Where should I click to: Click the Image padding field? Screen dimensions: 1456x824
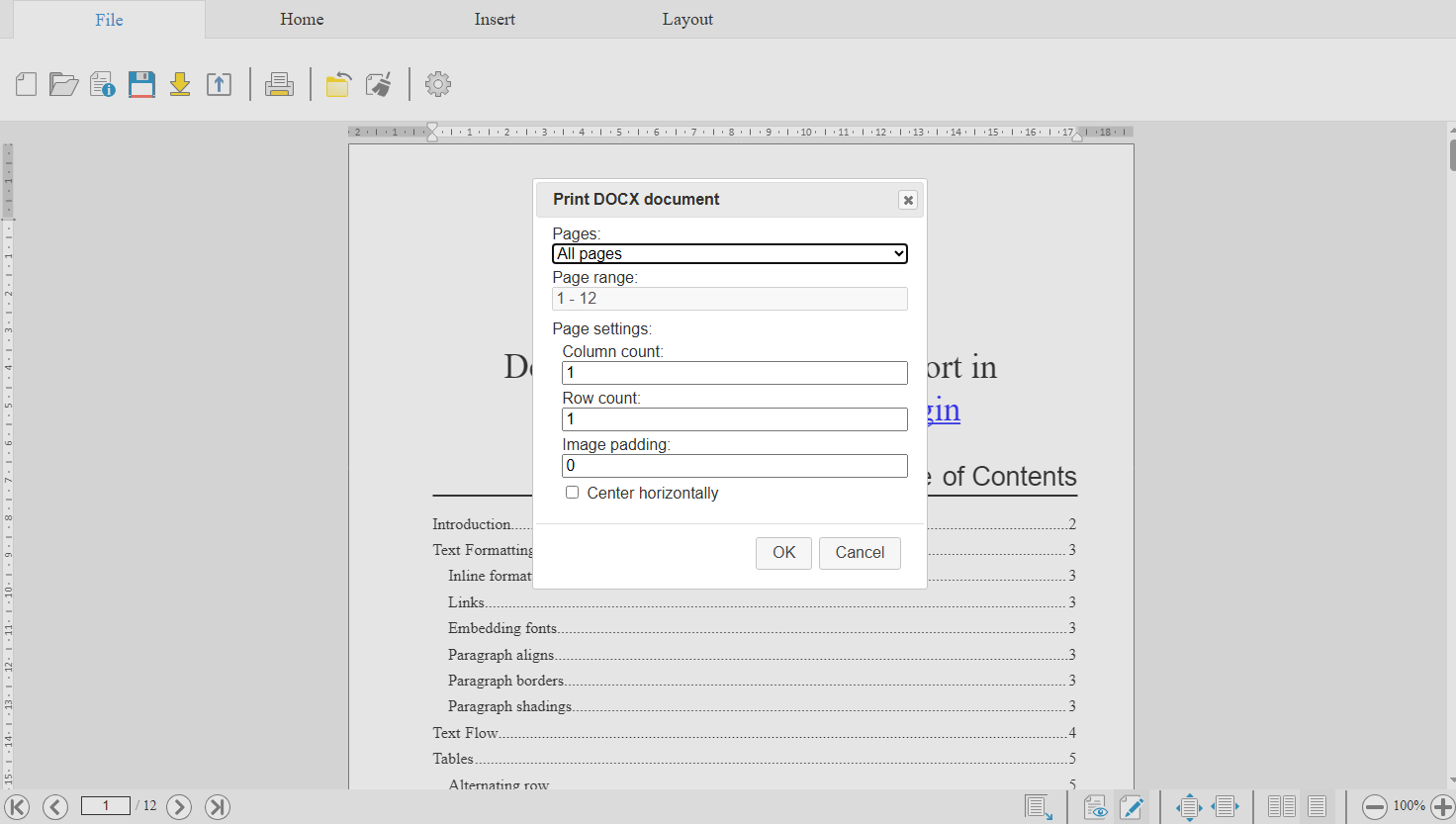tap(734, 466)
